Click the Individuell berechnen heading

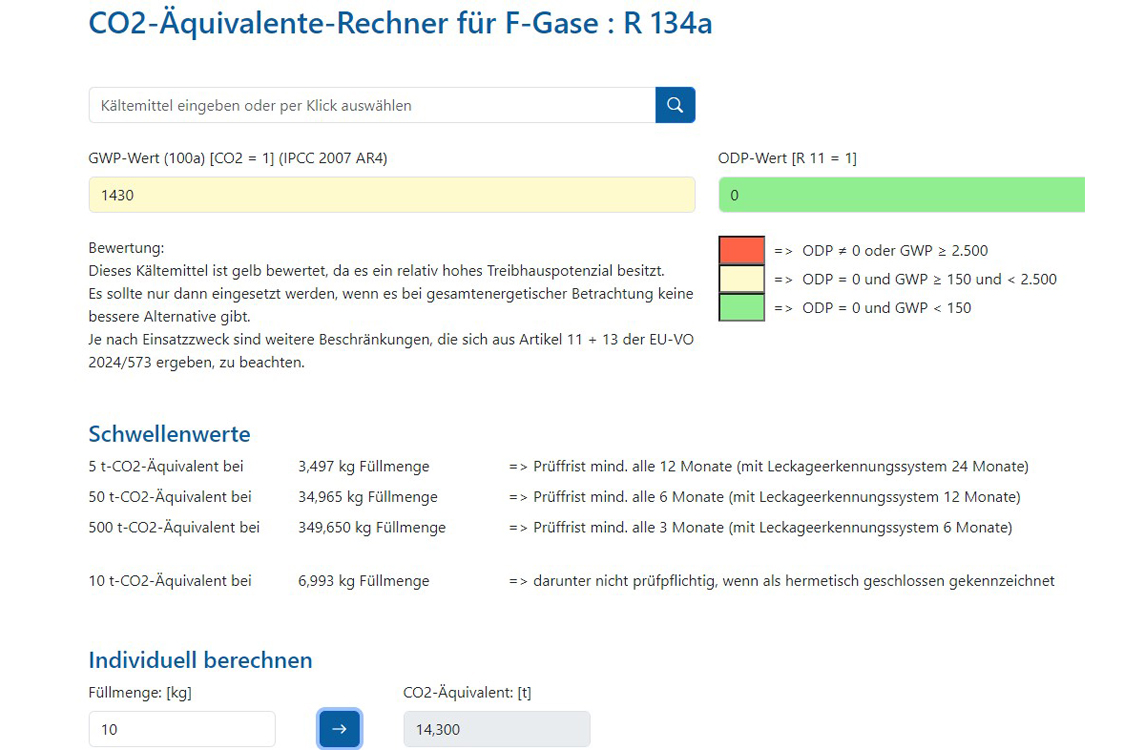[201, 660]
